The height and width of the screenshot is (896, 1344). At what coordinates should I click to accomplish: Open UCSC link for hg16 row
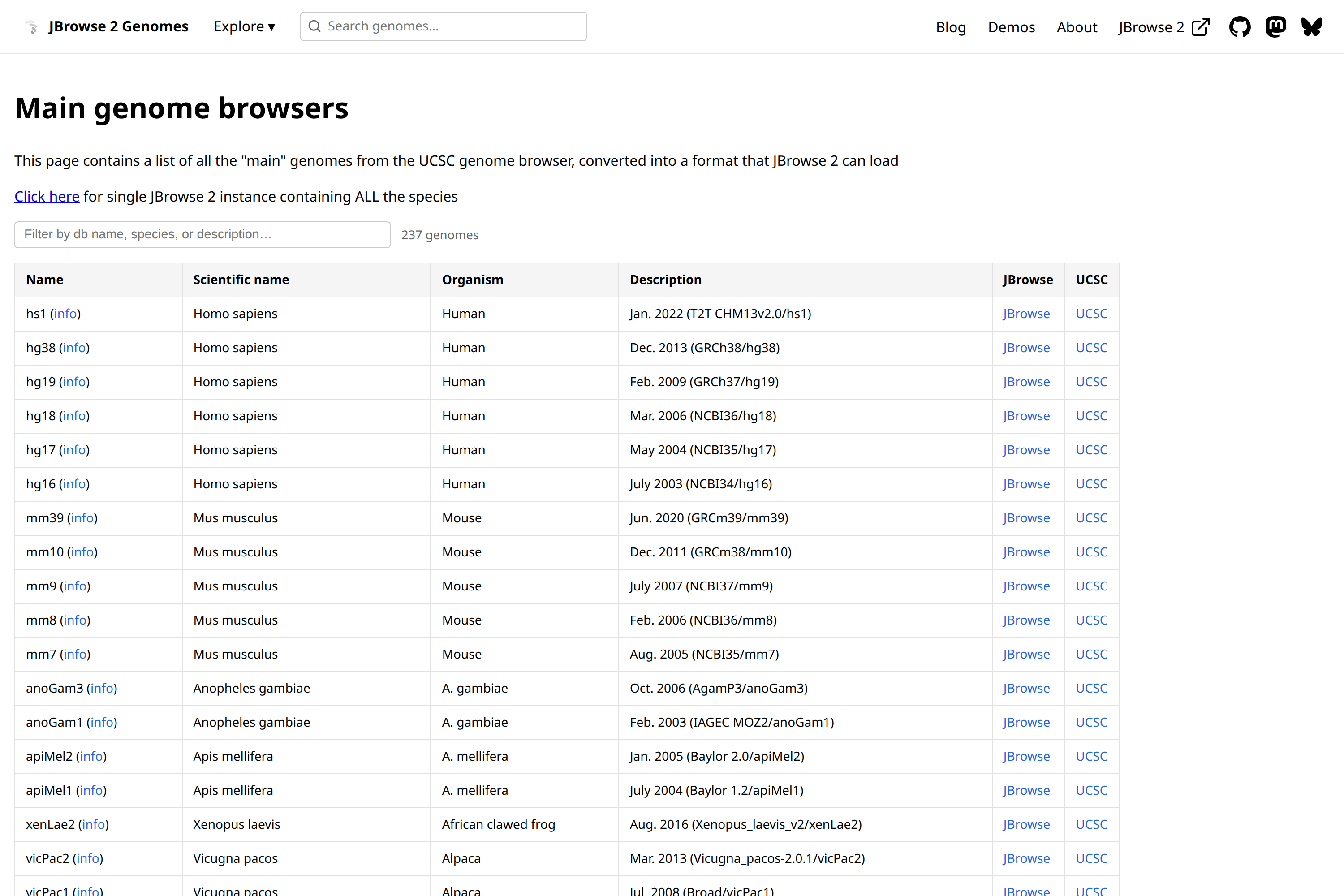(x=1091, y=484)
